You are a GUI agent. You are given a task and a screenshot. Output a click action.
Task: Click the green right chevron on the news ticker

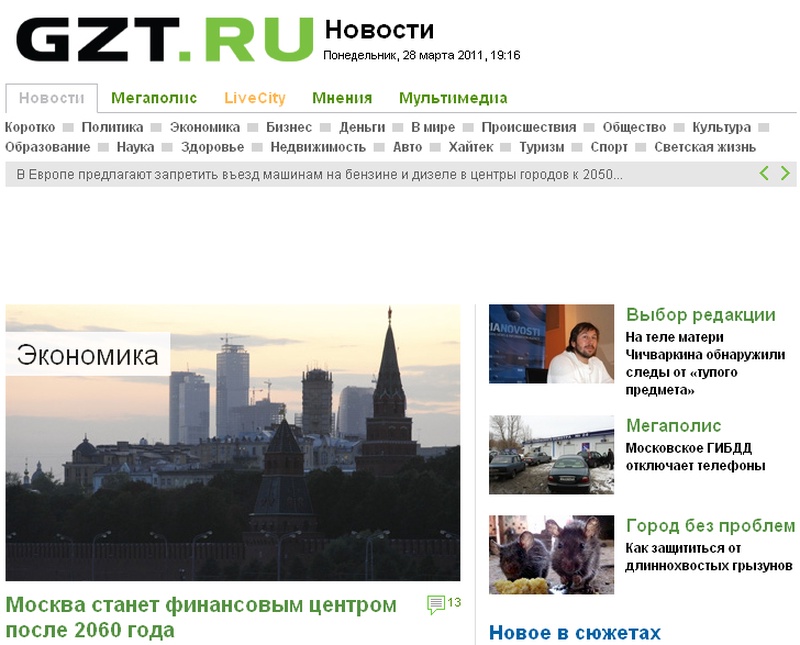pyautogui.click(x=786, y=172)
